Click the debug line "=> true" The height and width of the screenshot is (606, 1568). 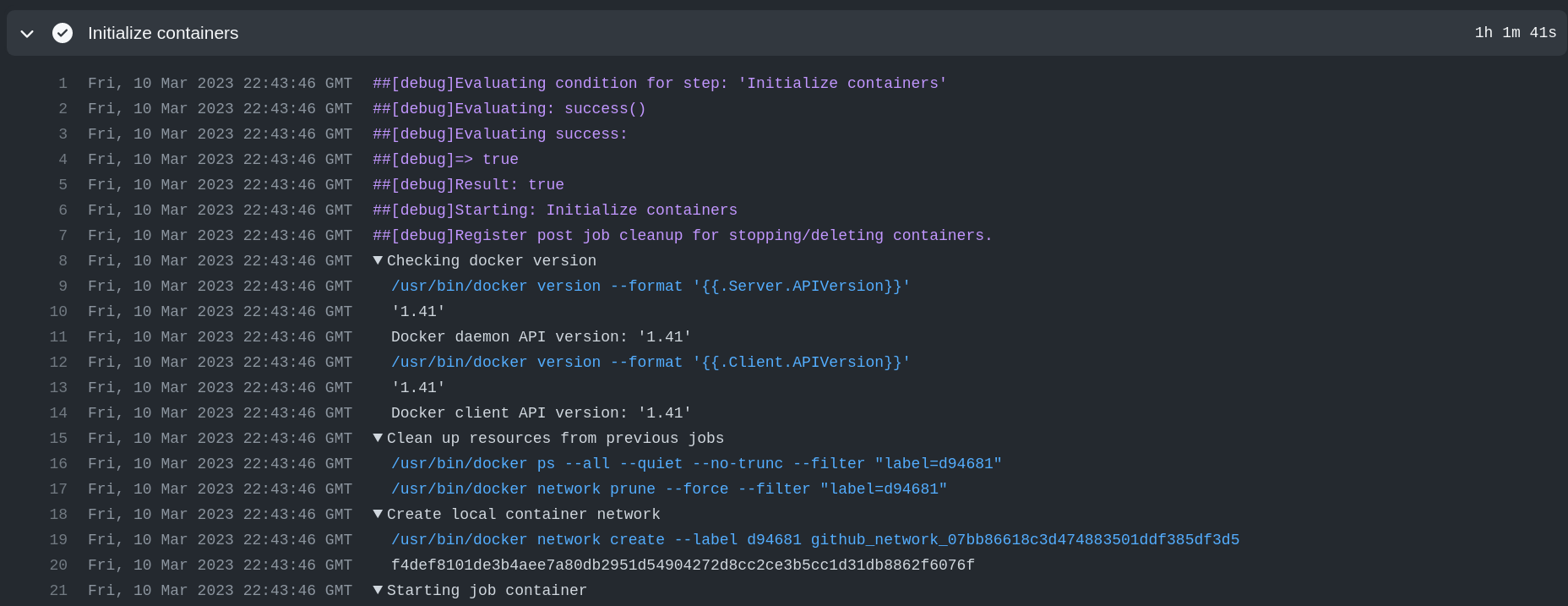[x=445, y=160]
